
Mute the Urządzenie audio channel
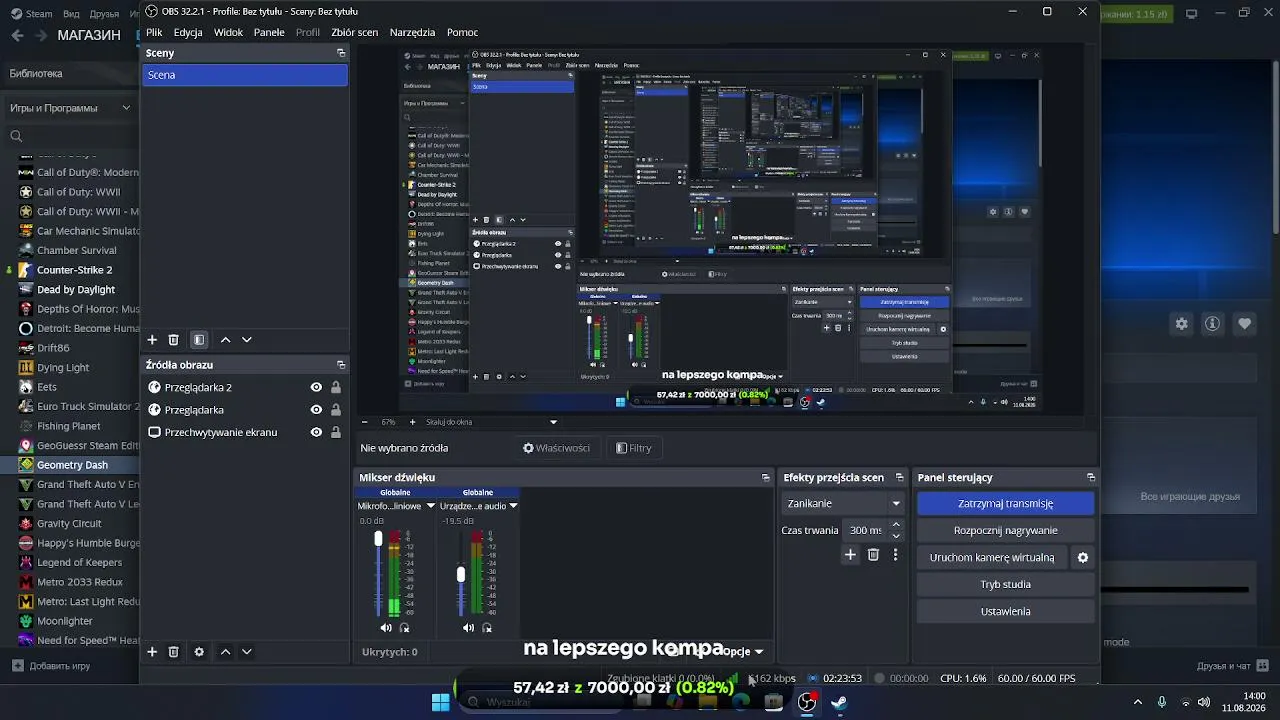pyautogui.click(x=468, y=628)
